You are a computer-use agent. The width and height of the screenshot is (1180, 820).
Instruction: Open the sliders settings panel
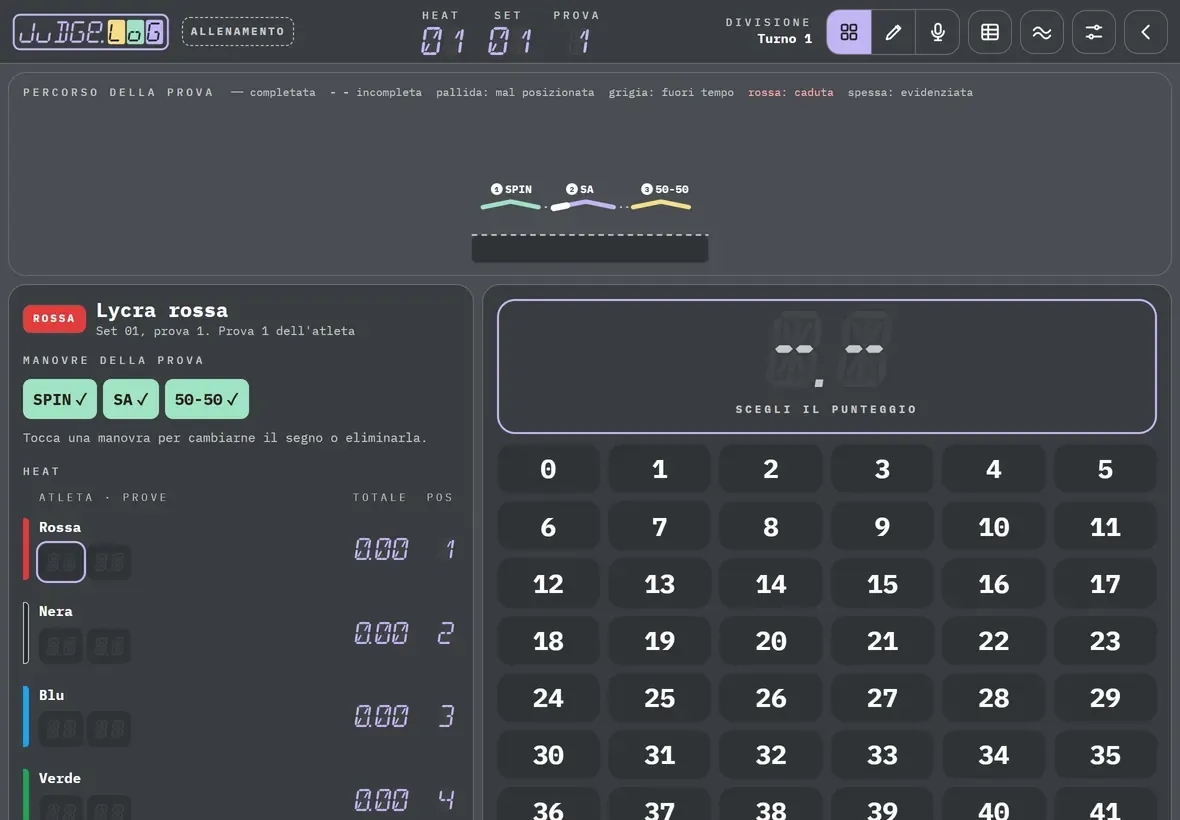pyautogui.click(x=1093, y=32)
